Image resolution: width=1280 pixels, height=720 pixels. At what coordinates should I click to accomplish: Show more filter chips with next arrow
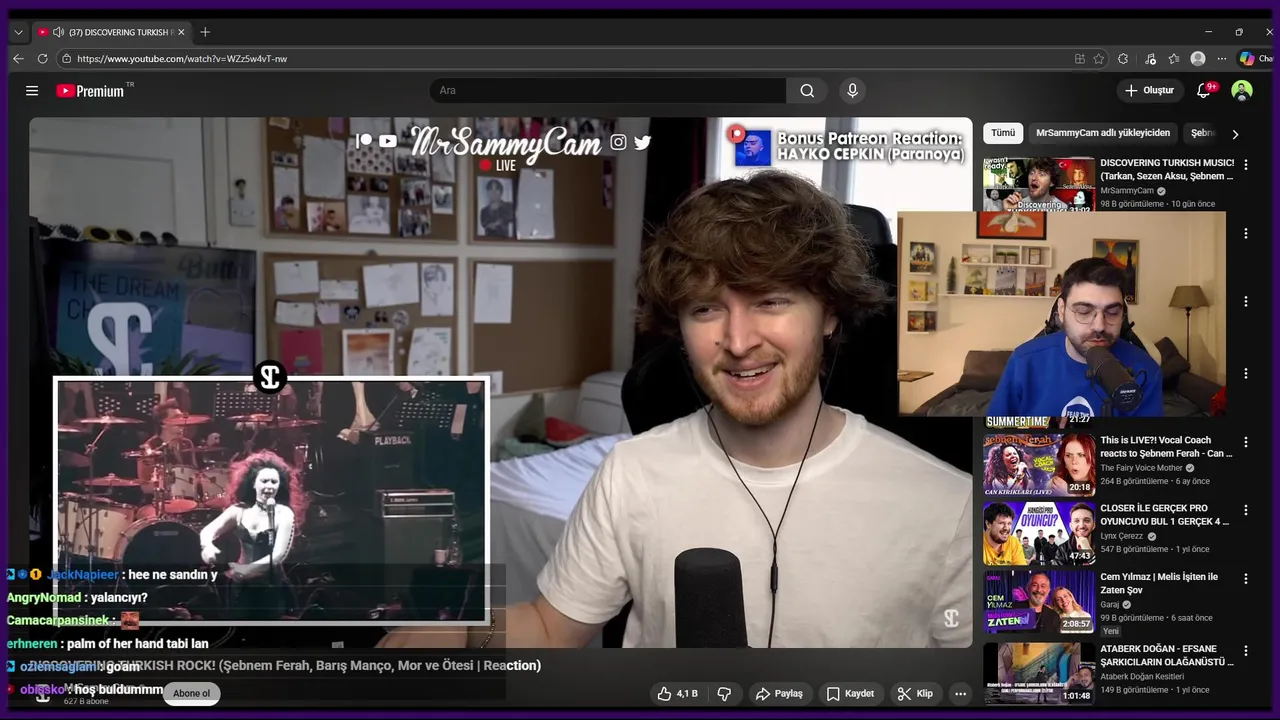(1235, 134)
